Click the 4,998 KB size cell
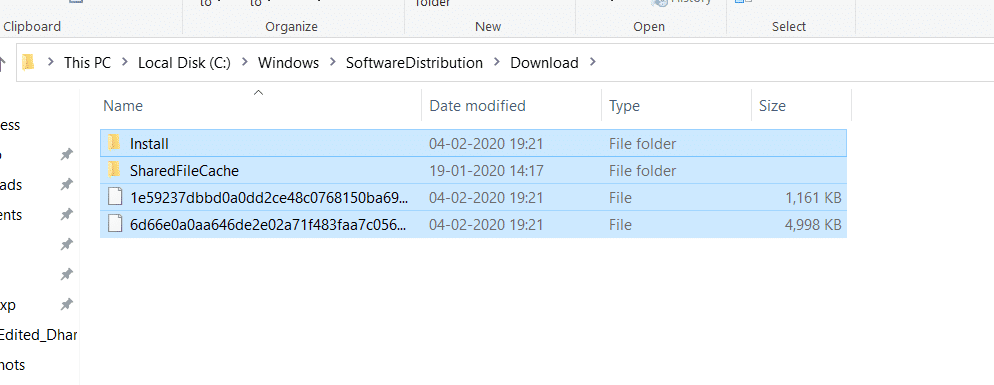Image resolution: width=994 pixels, height=385 pixels. pos(813,225)
